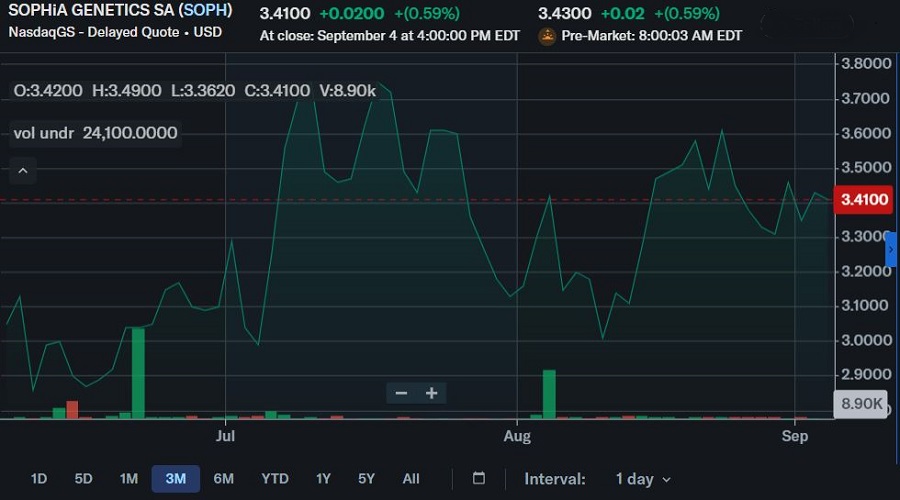Click the red 3.4100 price label
This screenshot has width=900, height=500.
click(863, 200)
